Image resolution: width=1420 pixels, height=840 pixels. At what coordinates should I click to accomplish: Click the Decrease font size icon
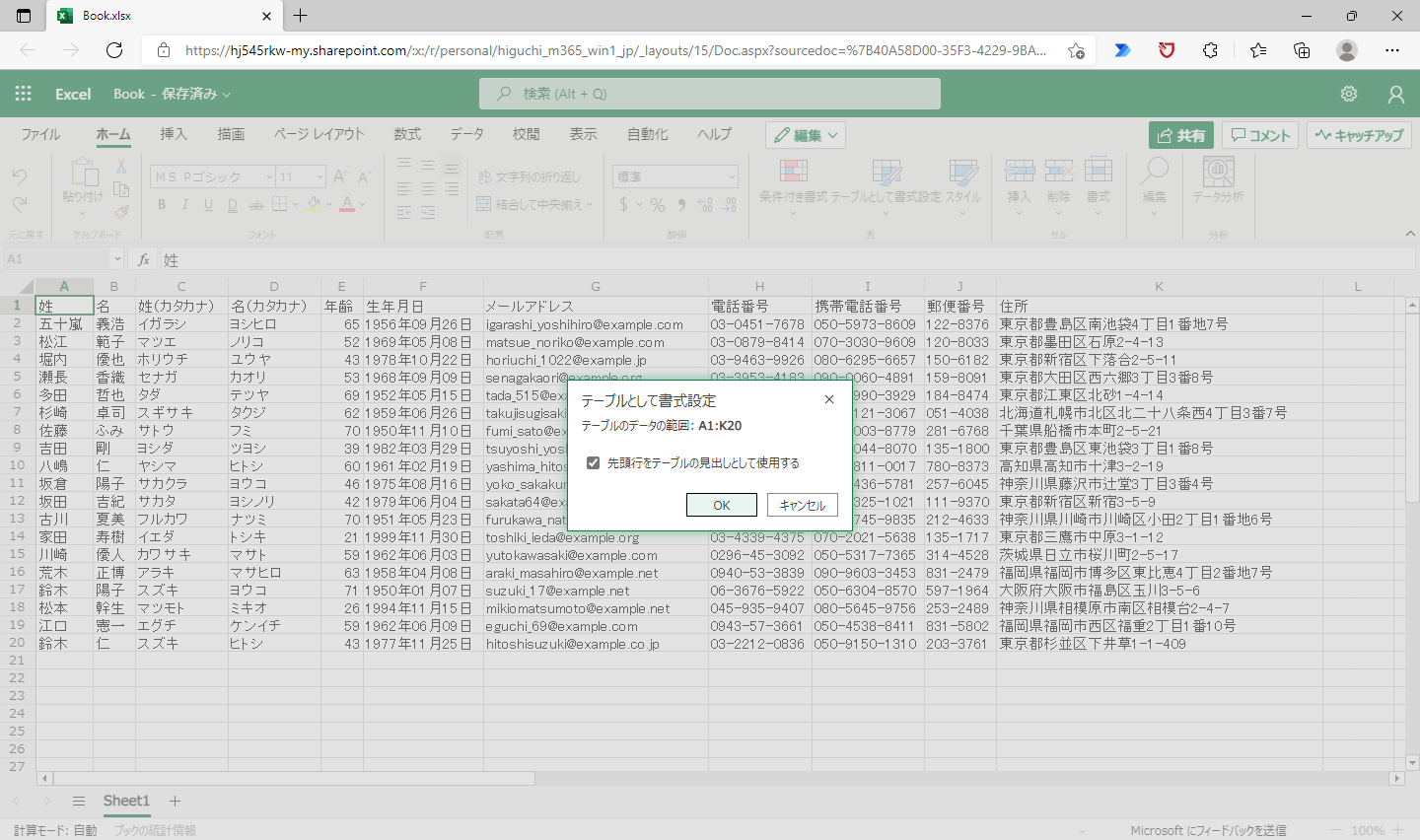tap(364, 176)
